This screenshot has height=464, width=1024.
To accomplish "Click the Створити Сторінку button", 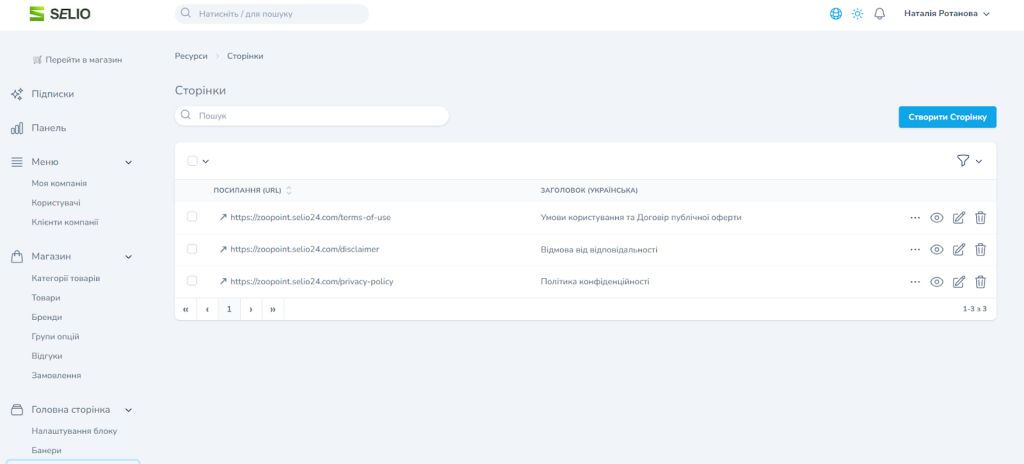I will tap(947, 117).
